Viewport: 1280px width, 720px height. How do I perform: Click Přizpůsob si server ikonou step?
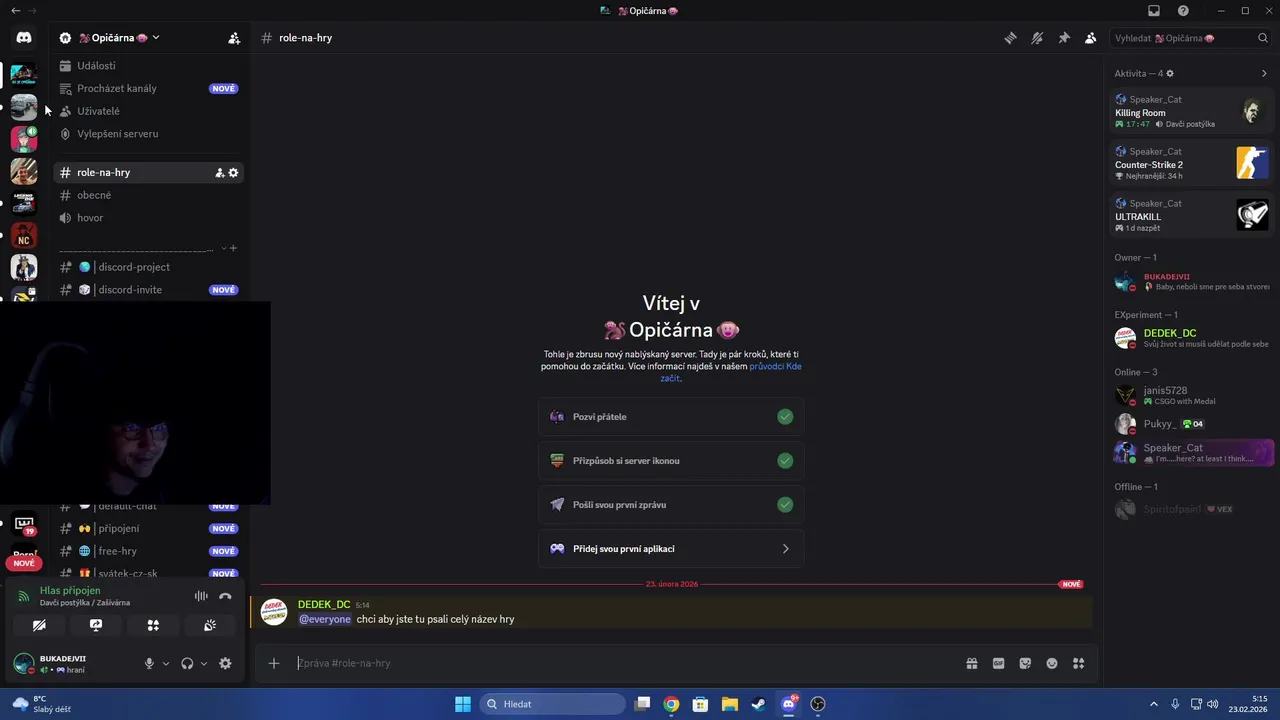(670, 461)
